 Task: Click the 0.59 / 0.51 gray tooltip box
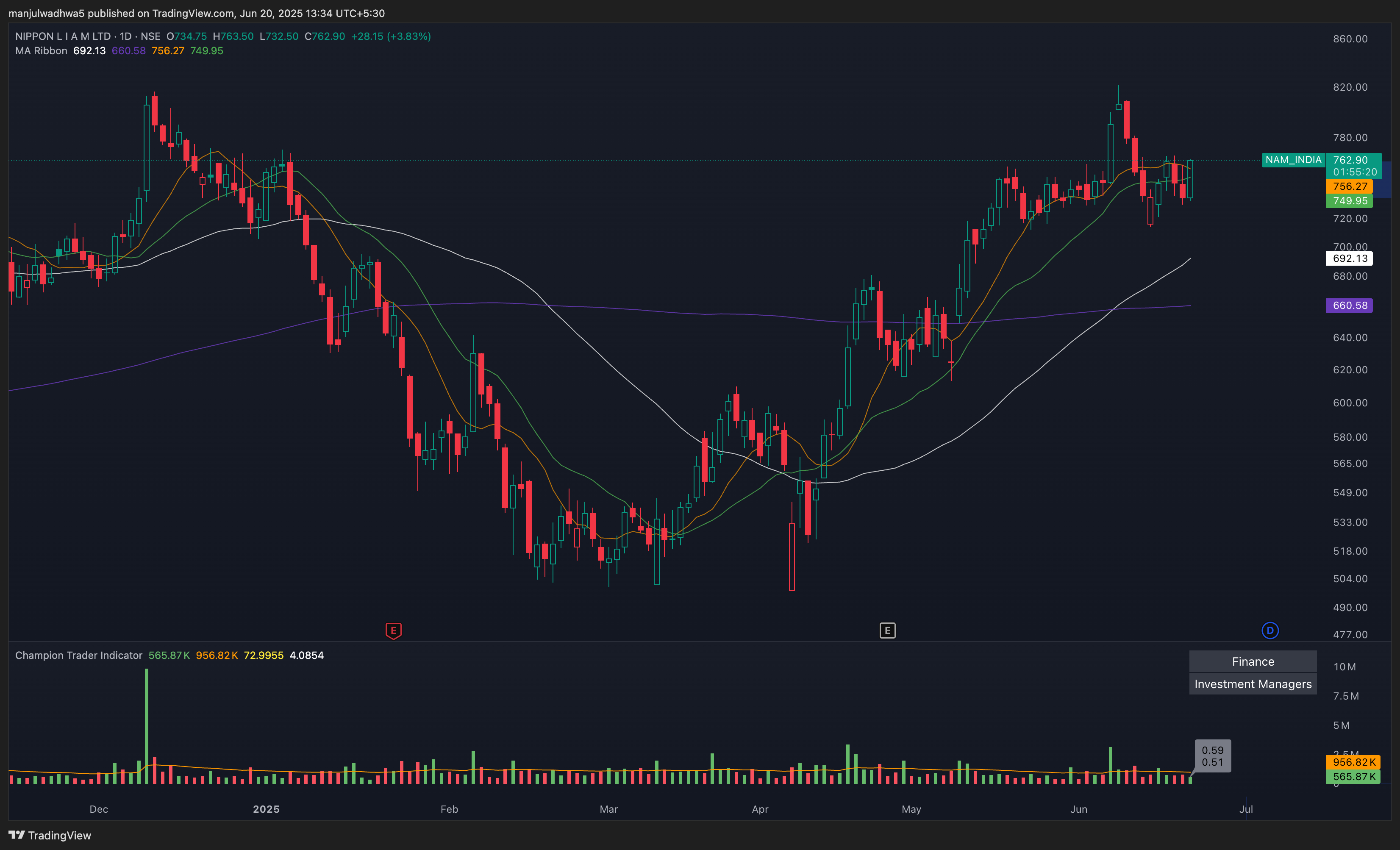tap(1213, 756)
